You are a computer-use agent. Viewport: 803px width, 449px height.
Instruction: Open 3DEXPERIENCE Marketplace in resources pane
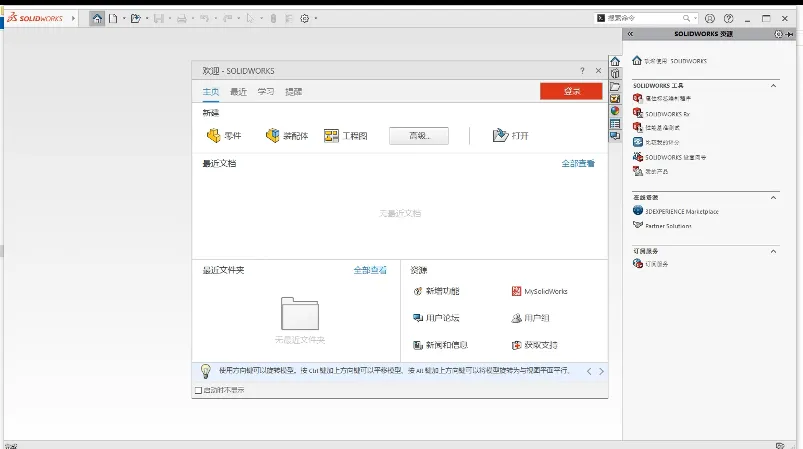(x=675, y=211)
